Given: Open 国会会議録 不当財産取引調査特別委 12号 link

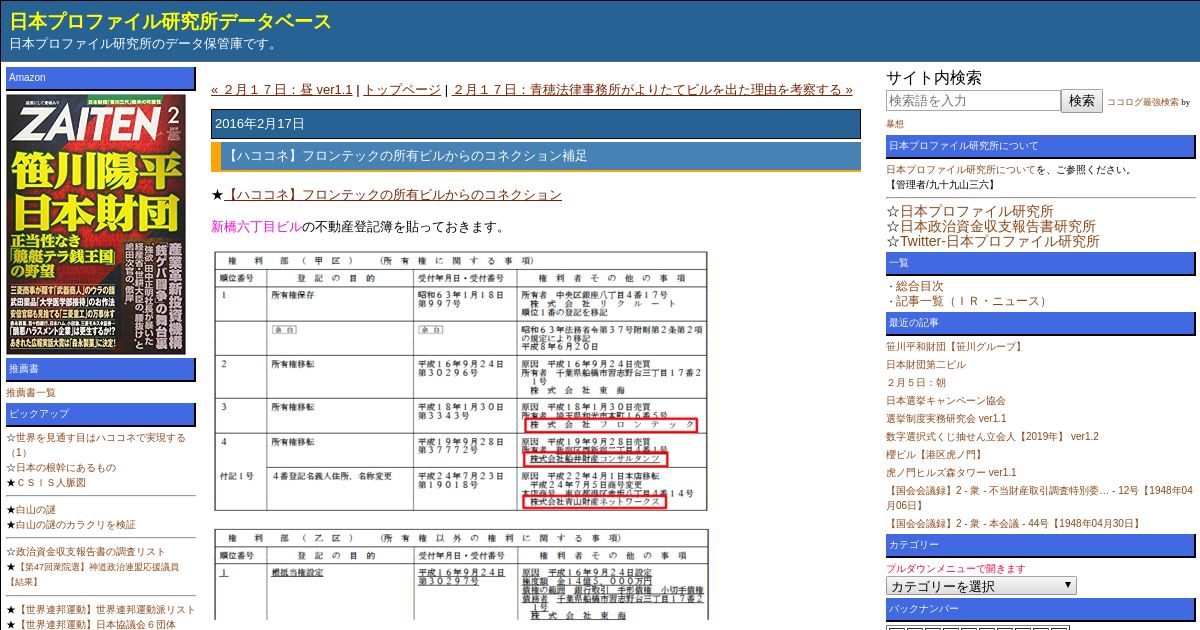Looking at the screenshot, I should [x=1040, y=498].
